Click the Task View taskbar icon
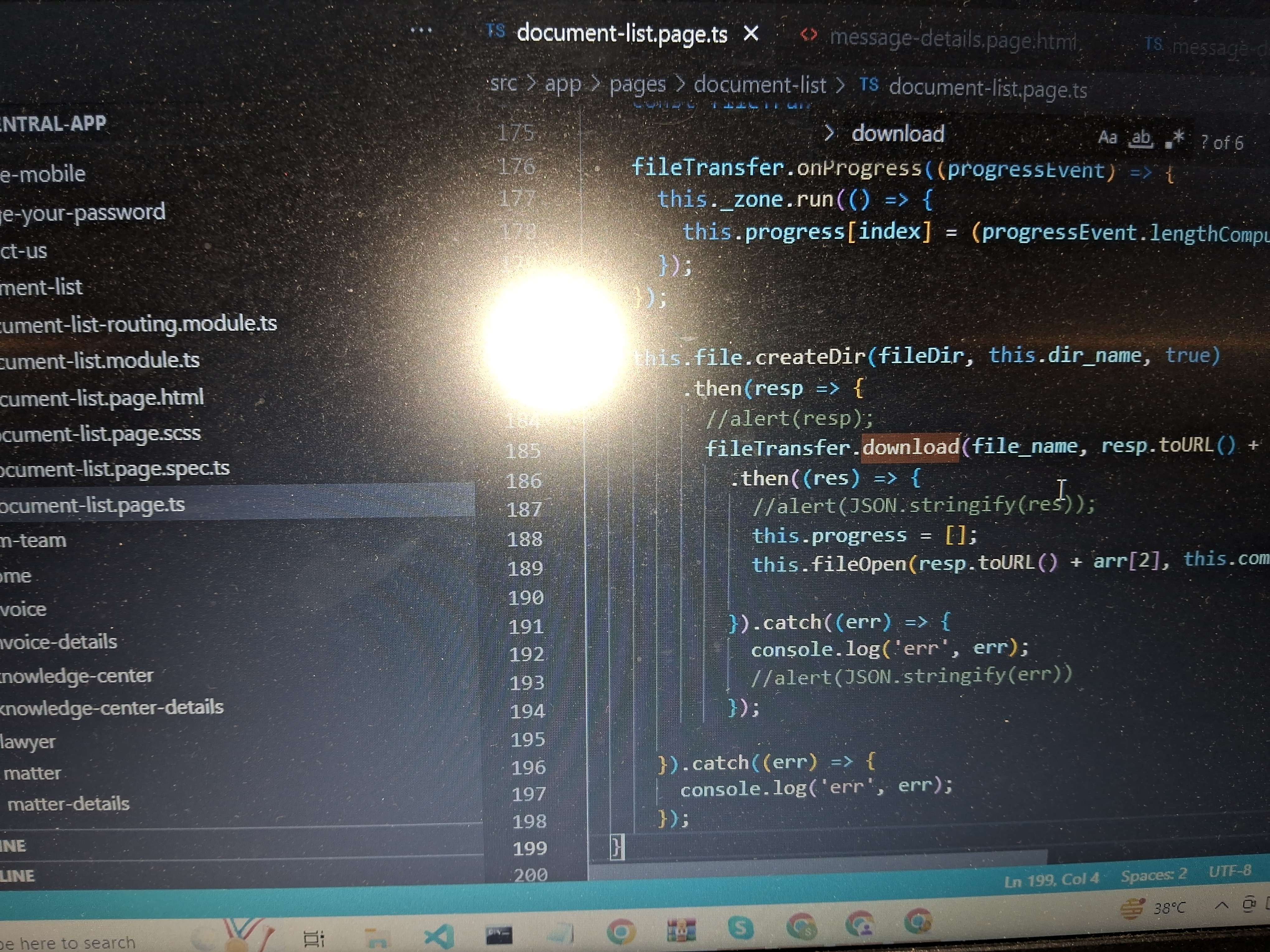1270x952 pixels. (x=313, y=939)
